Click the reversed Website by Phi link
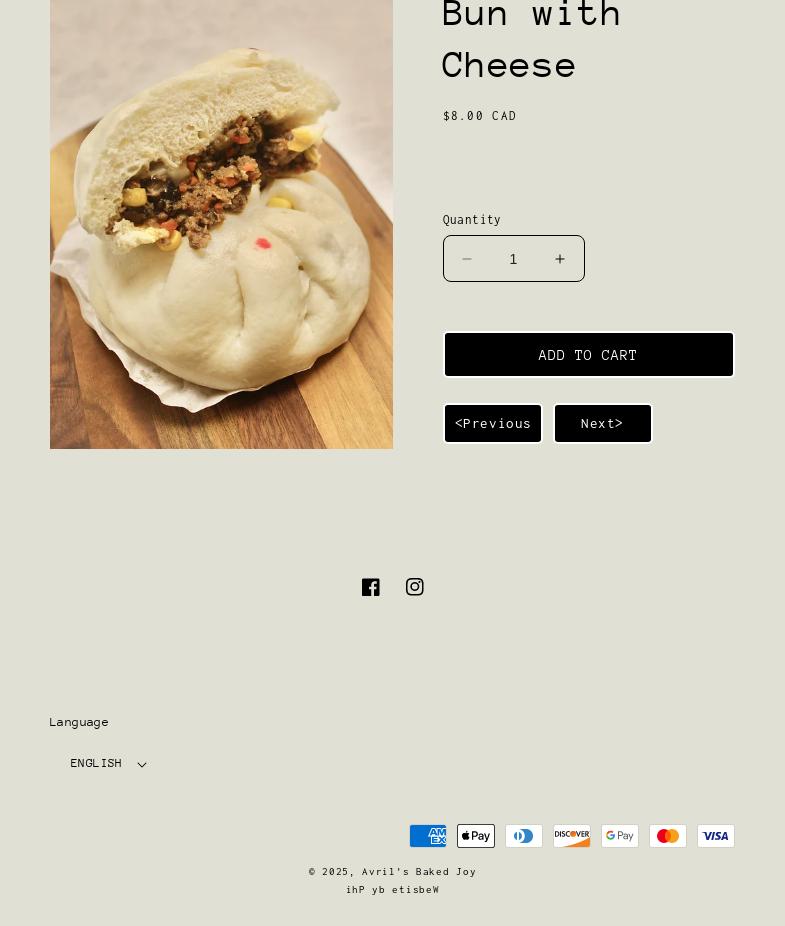The width and height of the screenshot is (785, 926). coord(393,889)
